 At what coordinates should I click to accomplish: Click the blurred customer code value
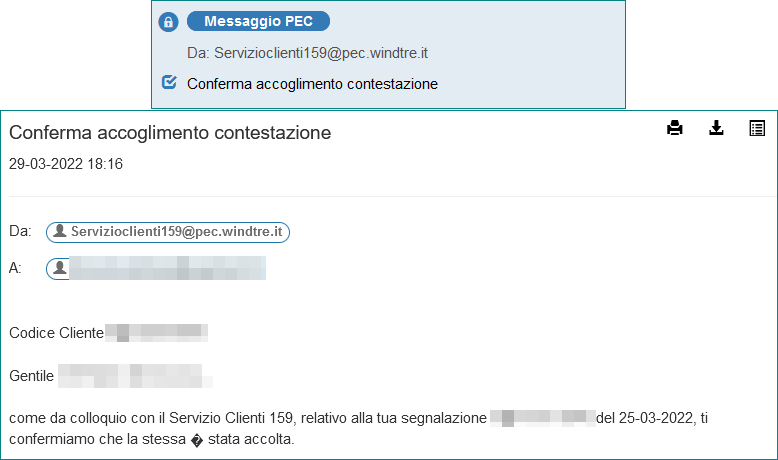pos(156,332)
